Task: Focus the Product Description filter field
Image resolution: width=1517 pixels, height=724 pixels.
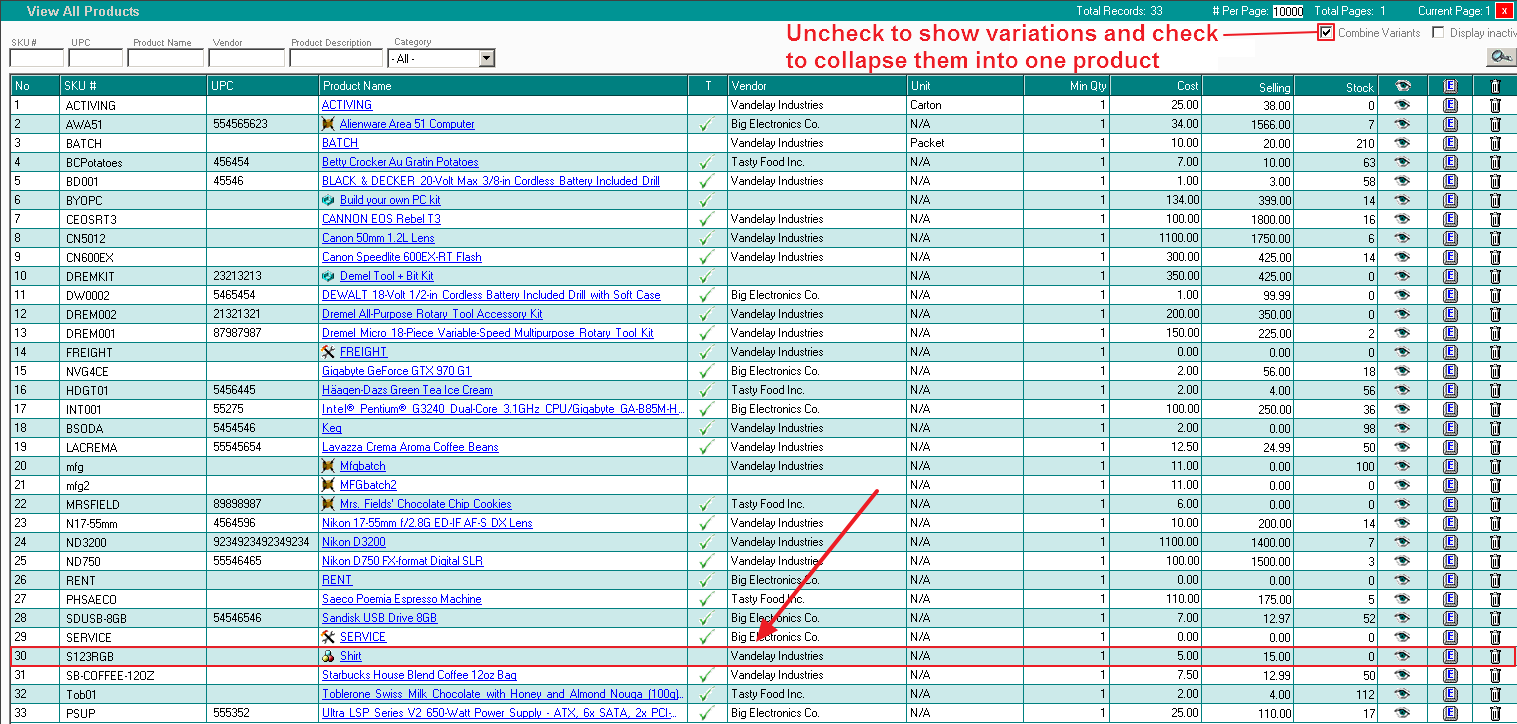Action: tap(336, 59)
